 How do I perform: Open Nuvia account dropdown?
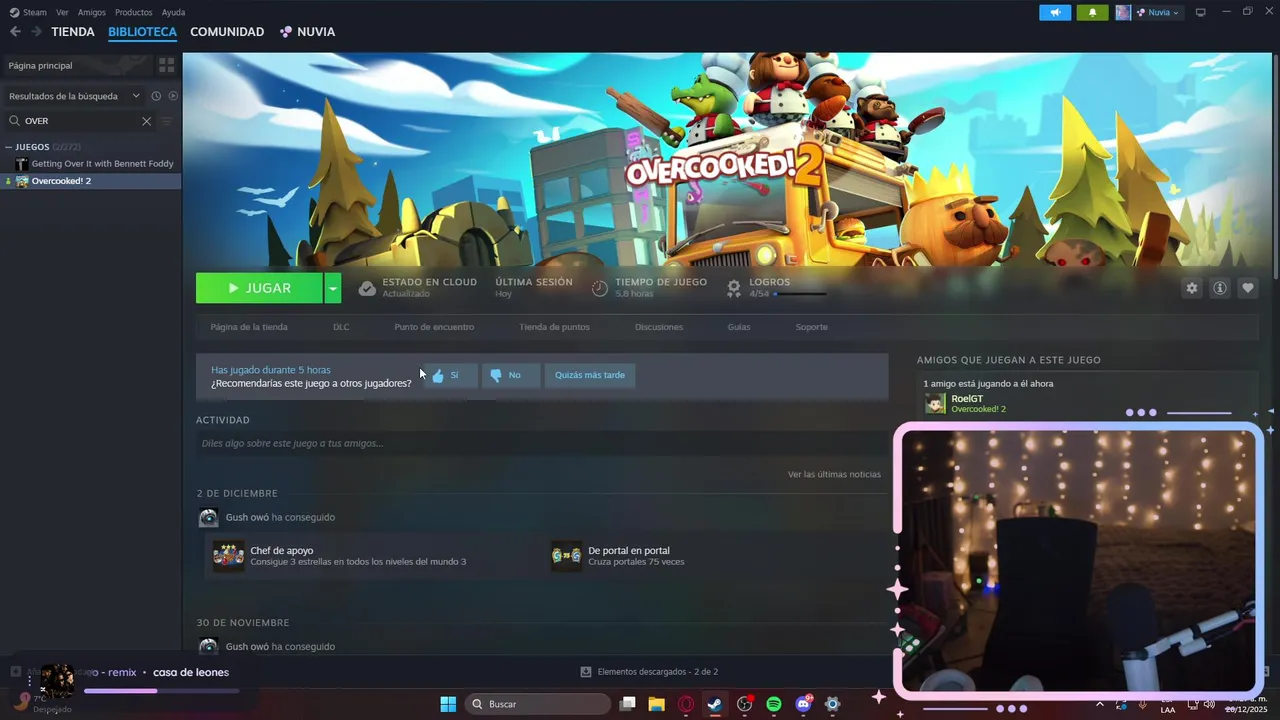click(x=1158, y=12)
